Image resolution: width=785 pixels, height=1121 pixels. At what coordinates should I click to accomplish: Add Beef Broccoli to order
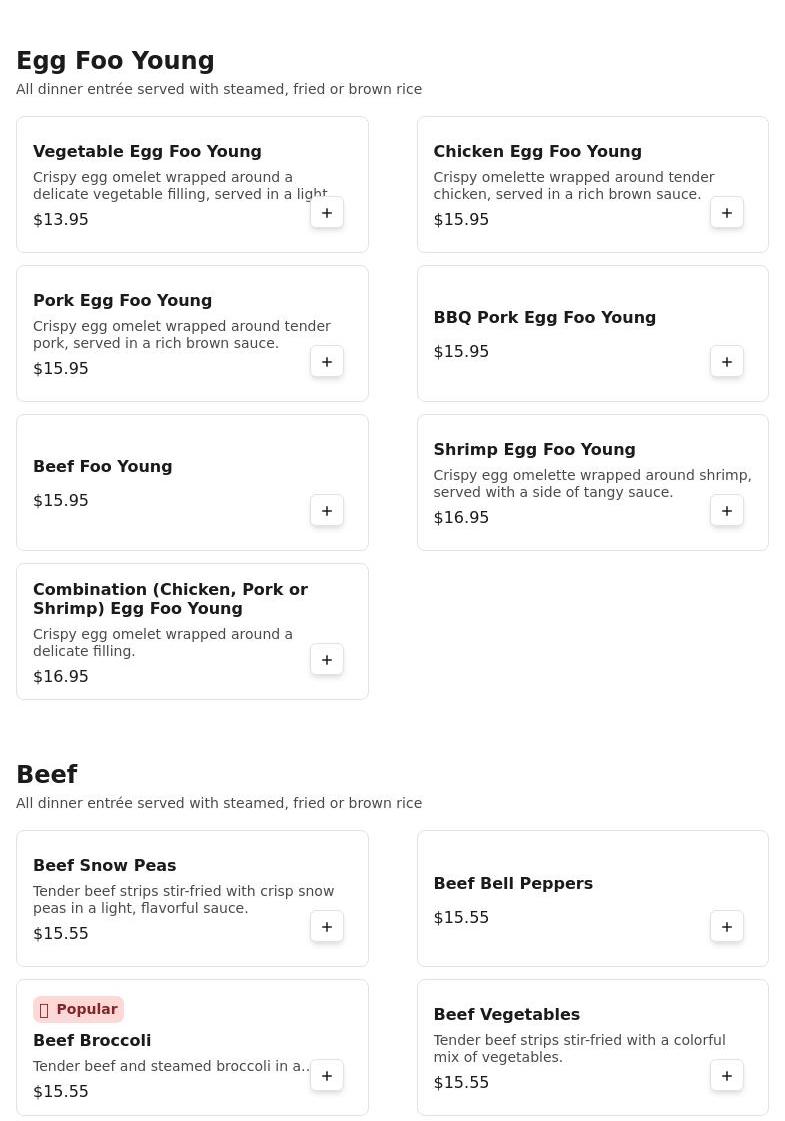327,1076
